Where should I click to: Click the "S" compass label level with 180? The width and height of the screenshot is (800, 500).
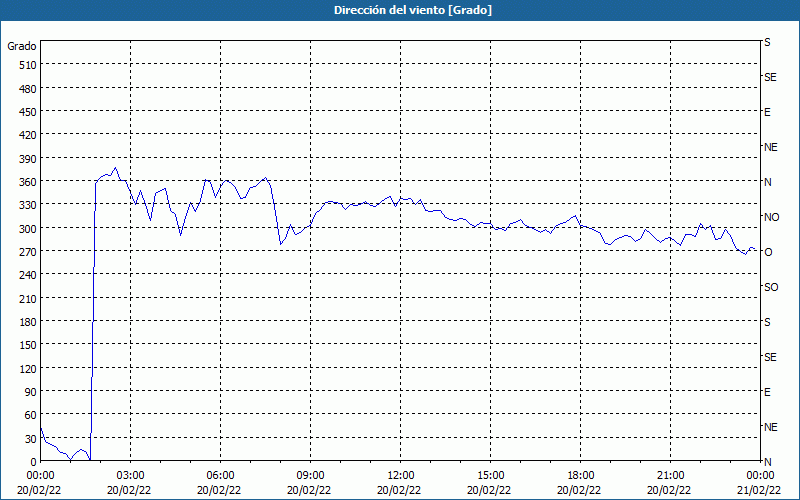point(767,322)
